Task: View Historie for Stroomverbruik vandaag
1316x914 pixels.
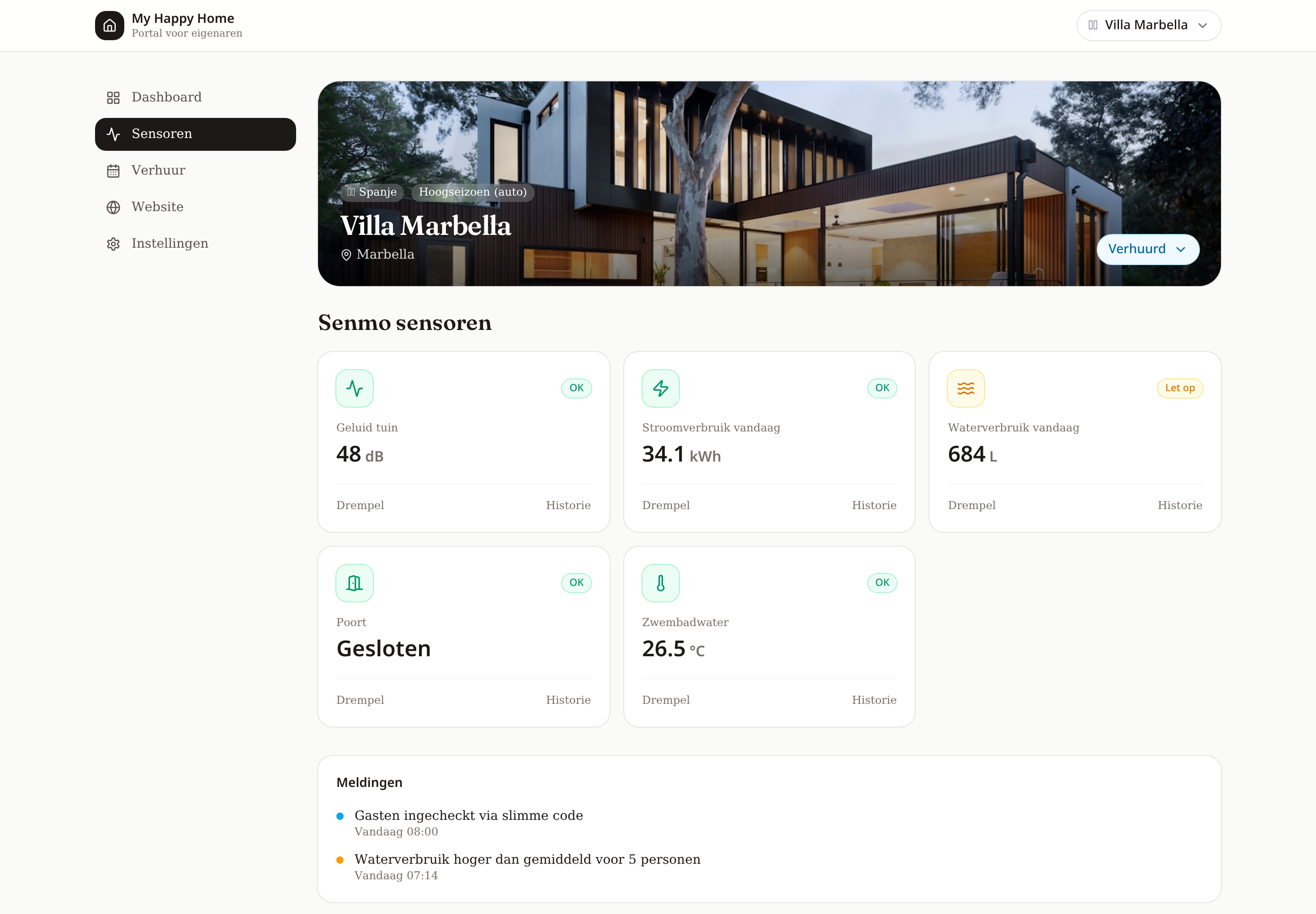Action: coord(874,505)
